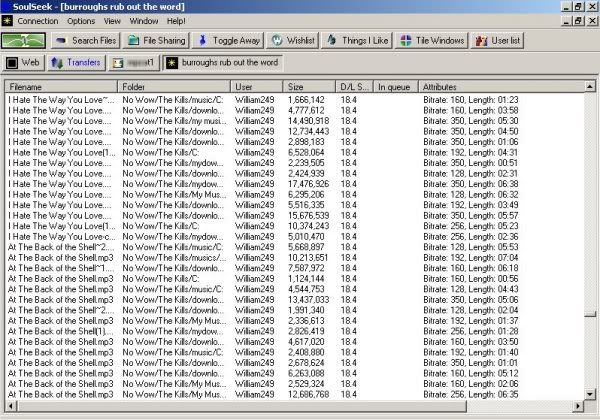Switch to the Transfers tab

(77, 63)
